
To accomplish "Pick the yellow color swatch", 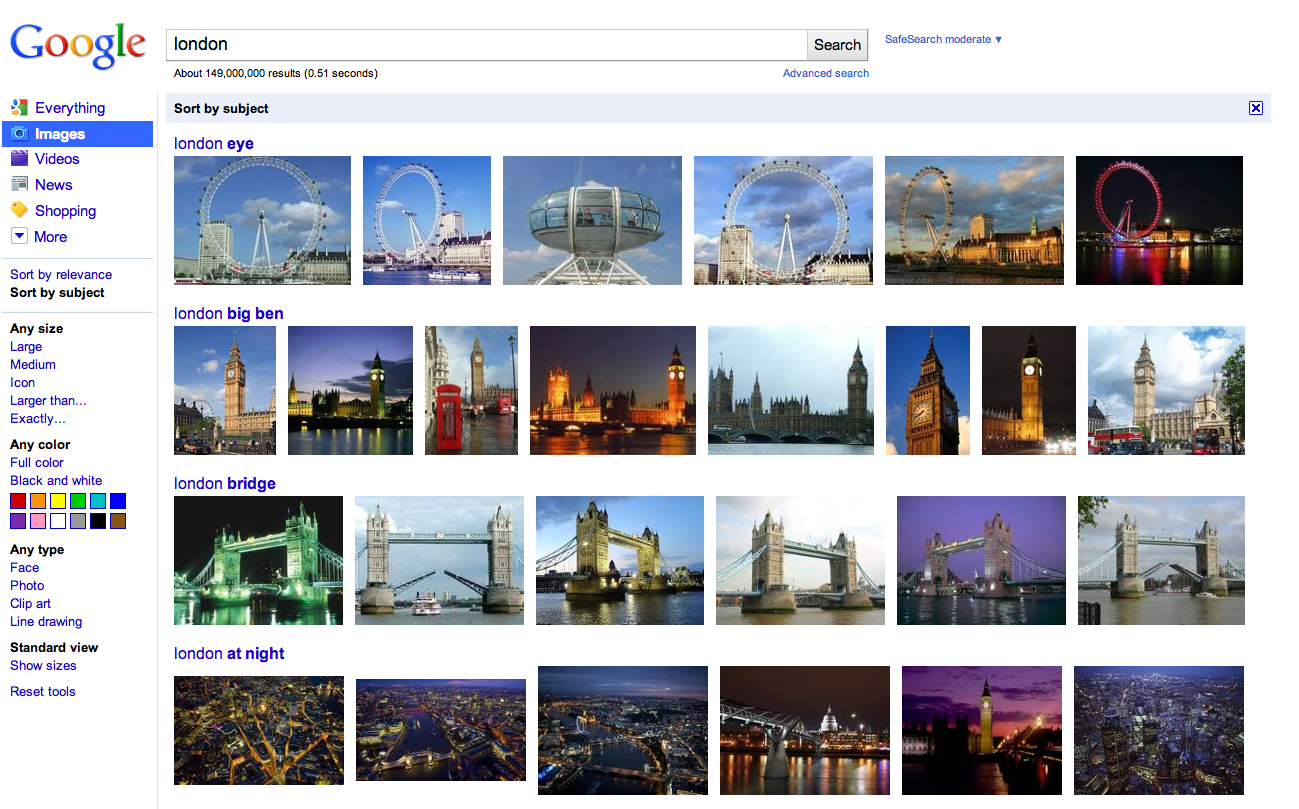I will click(58, 501).
